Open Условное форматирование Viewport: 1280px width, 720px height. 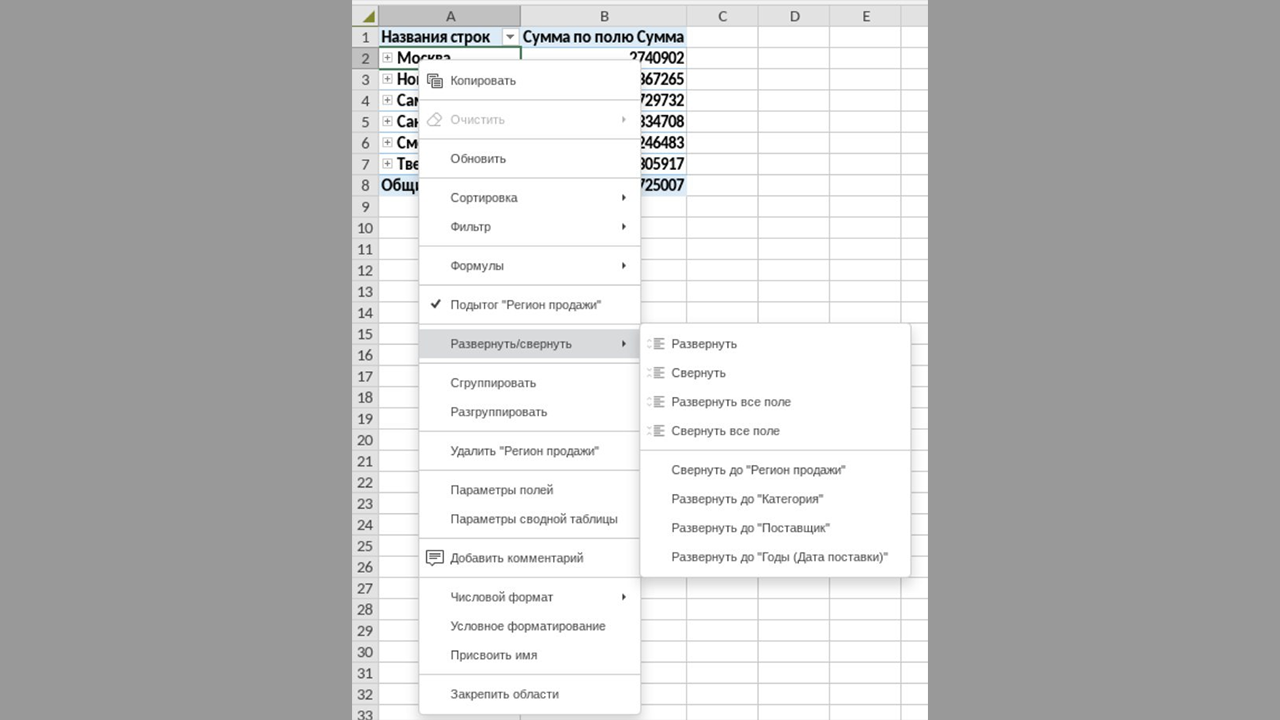tap(529, 626)
